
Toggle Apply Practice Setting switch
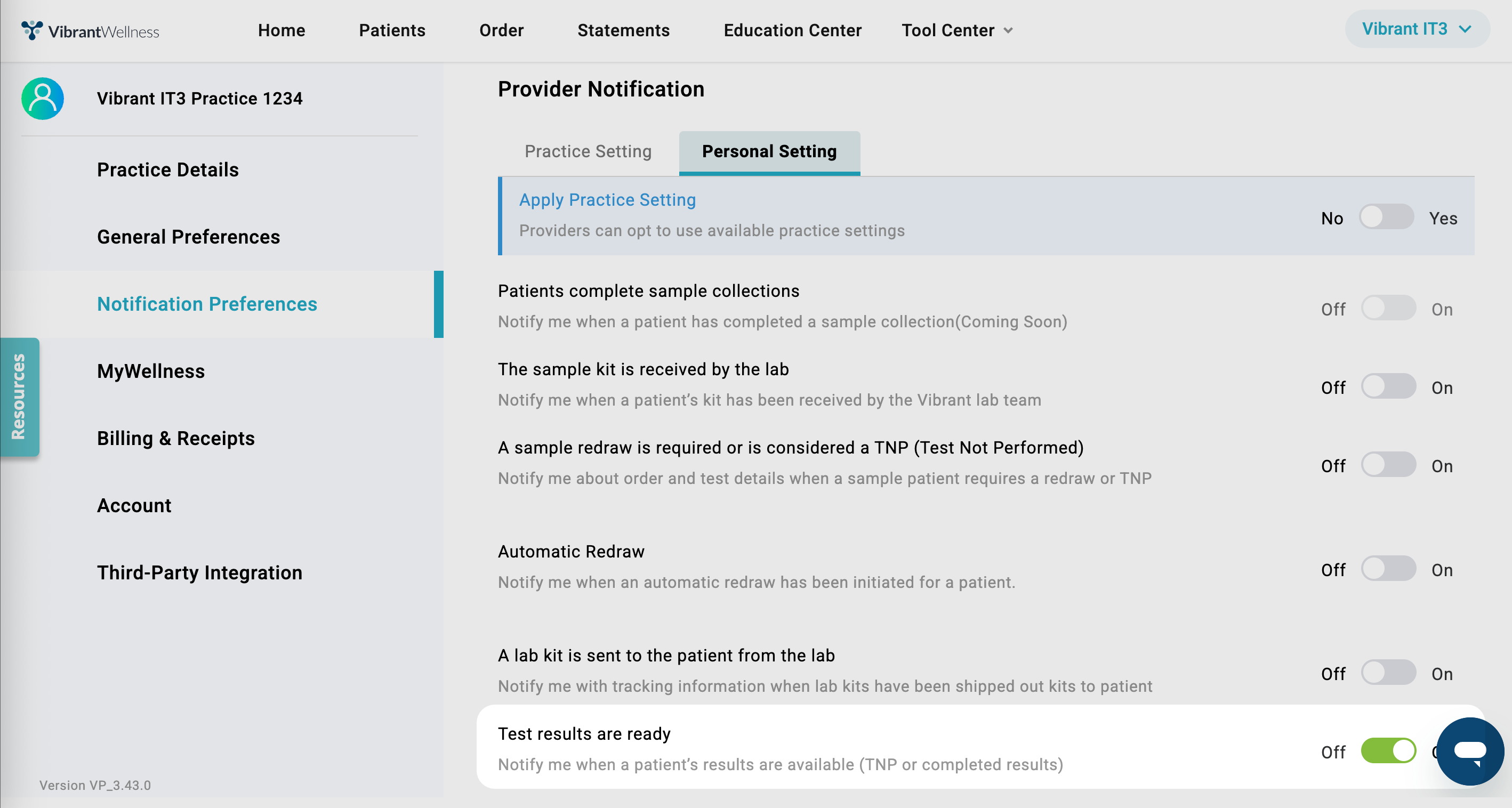(x=1386, y=217)
